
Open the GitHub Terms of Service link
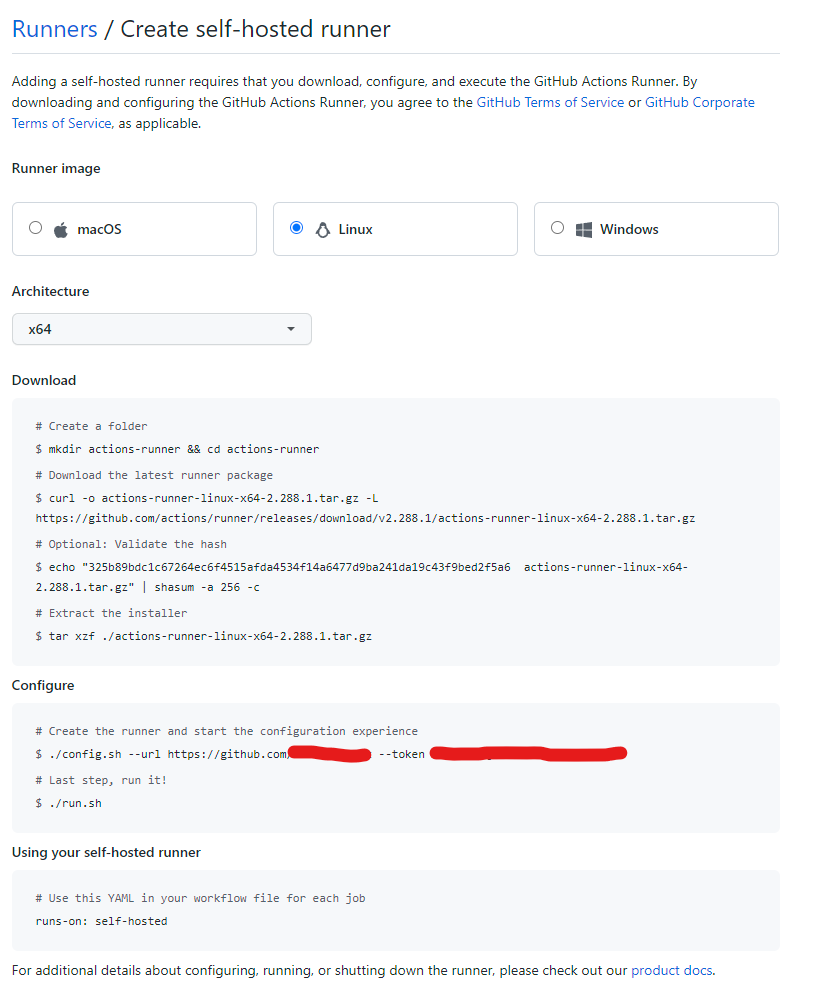click(x=550, y=102)
